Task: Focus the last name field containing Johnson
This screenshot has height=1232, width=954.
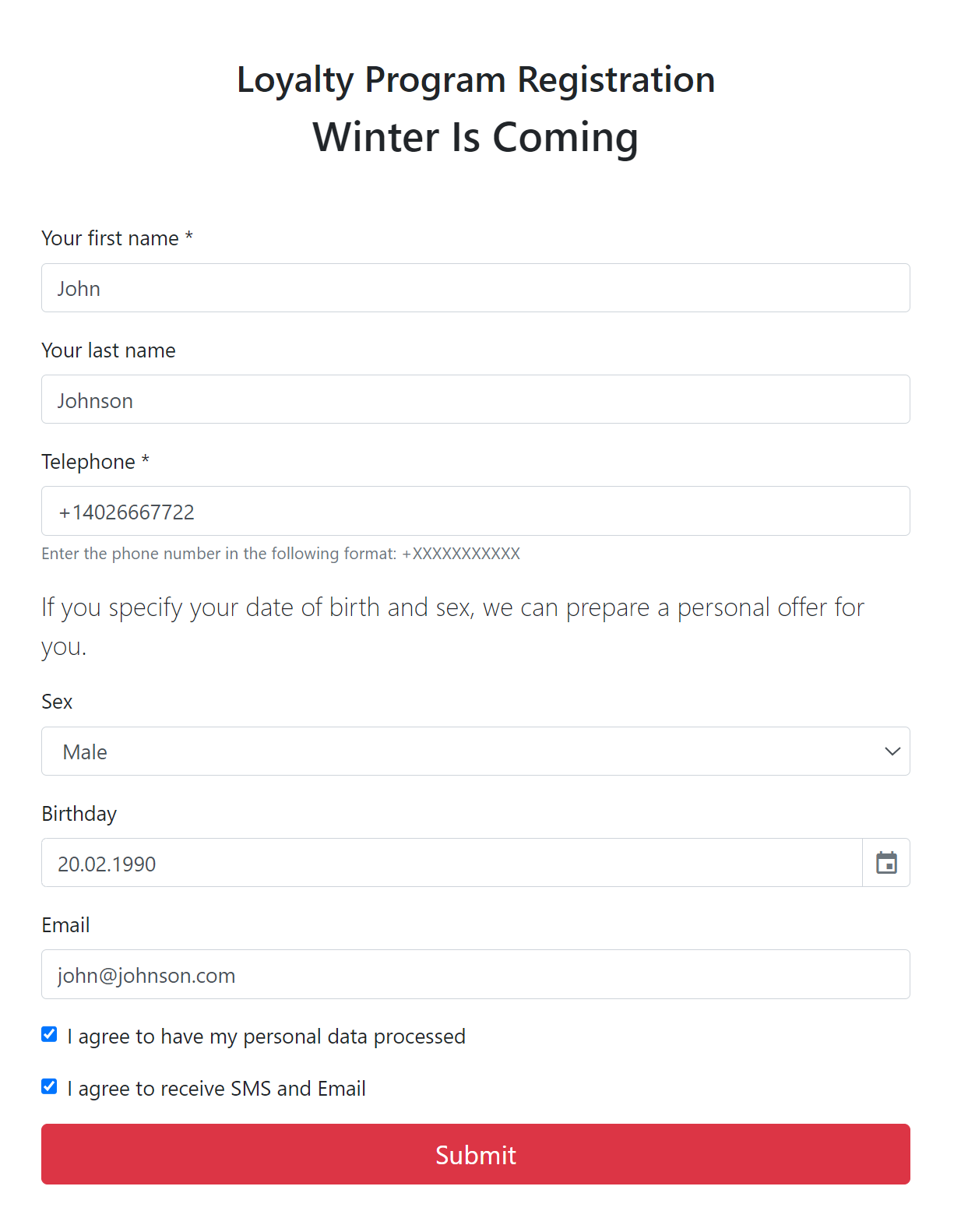Action: 475,400
